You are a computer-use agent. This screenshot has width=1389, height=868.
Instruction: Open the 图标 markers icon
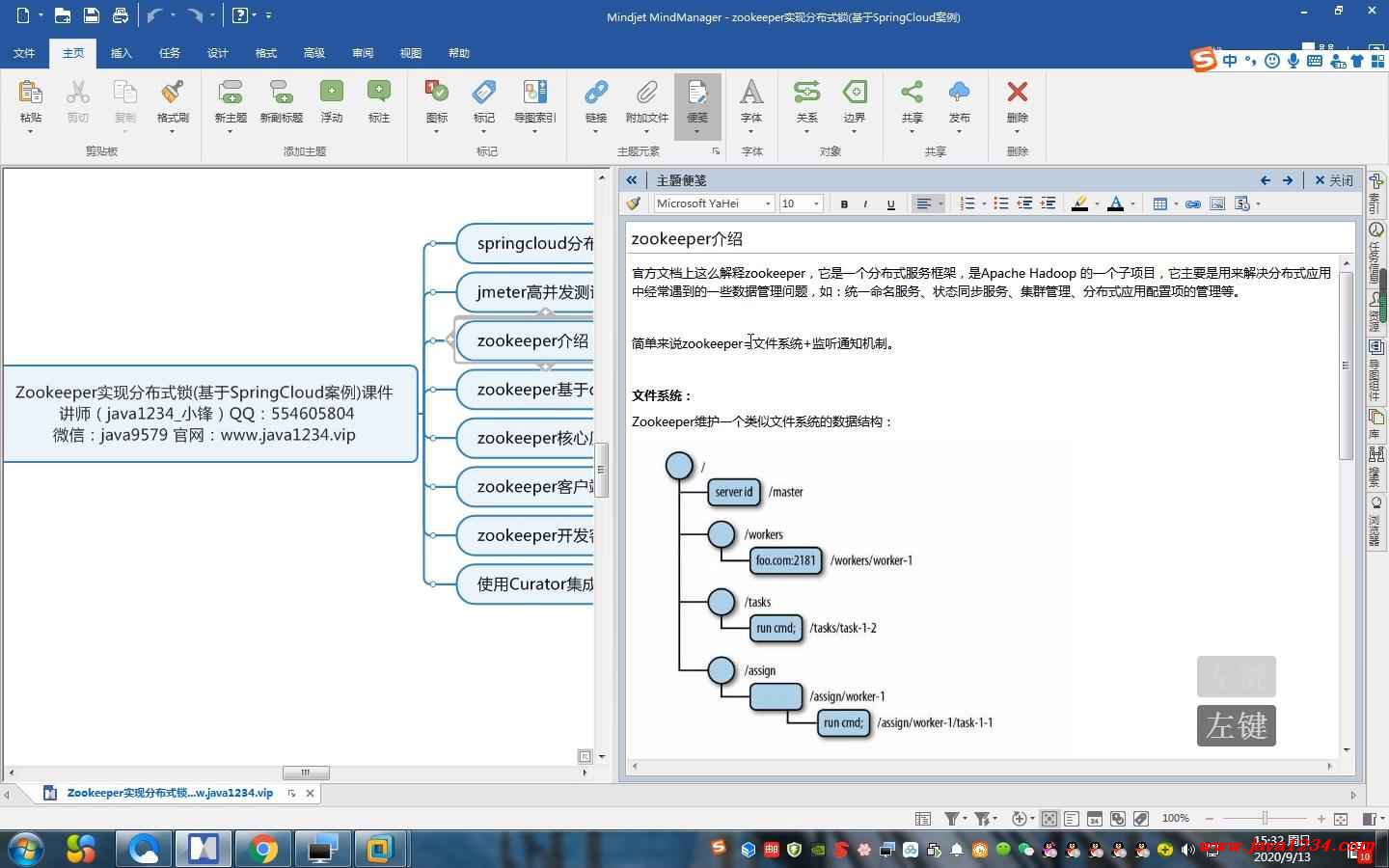point(436,92)
